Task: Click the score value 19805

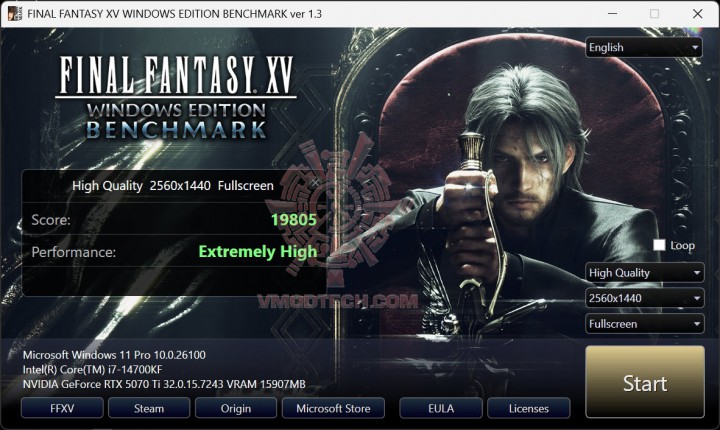Action: tap(294, 220)
